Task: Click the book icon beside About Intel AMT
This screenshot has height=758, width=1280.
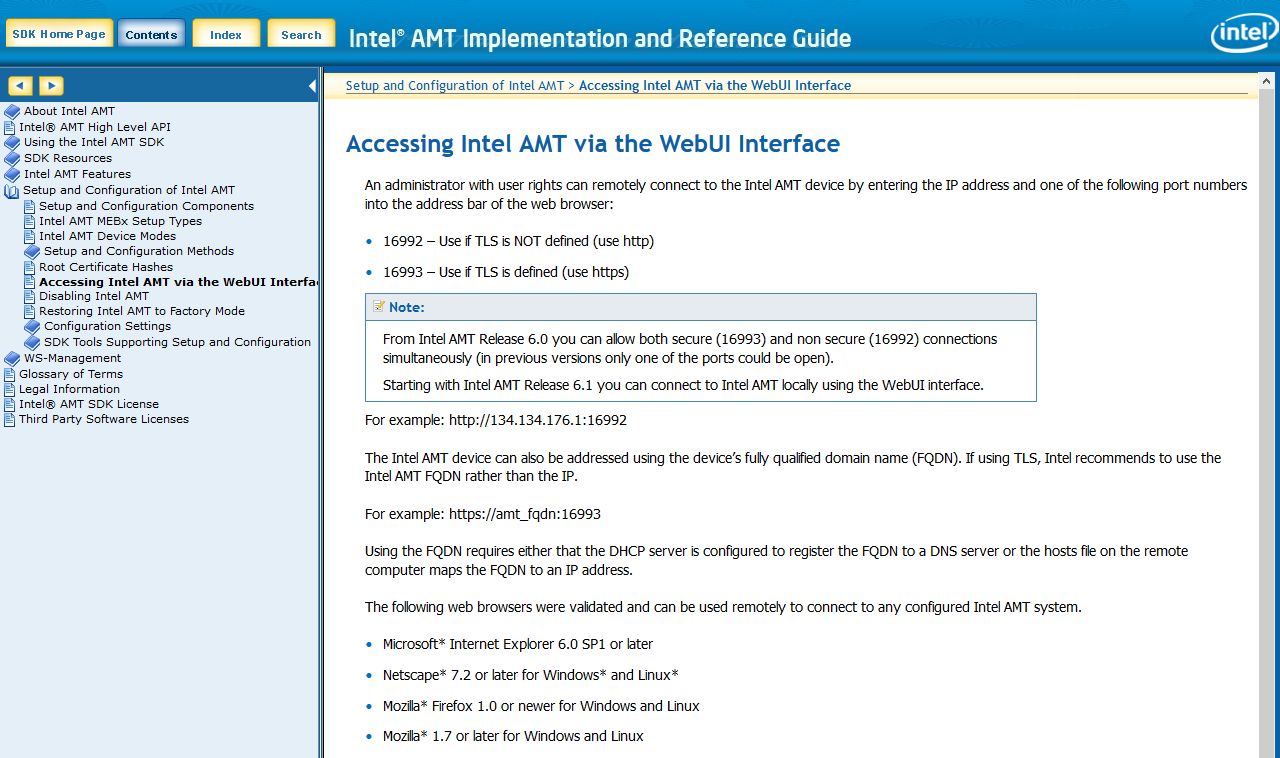Action: pyautogui.click(x=12, y=111)
